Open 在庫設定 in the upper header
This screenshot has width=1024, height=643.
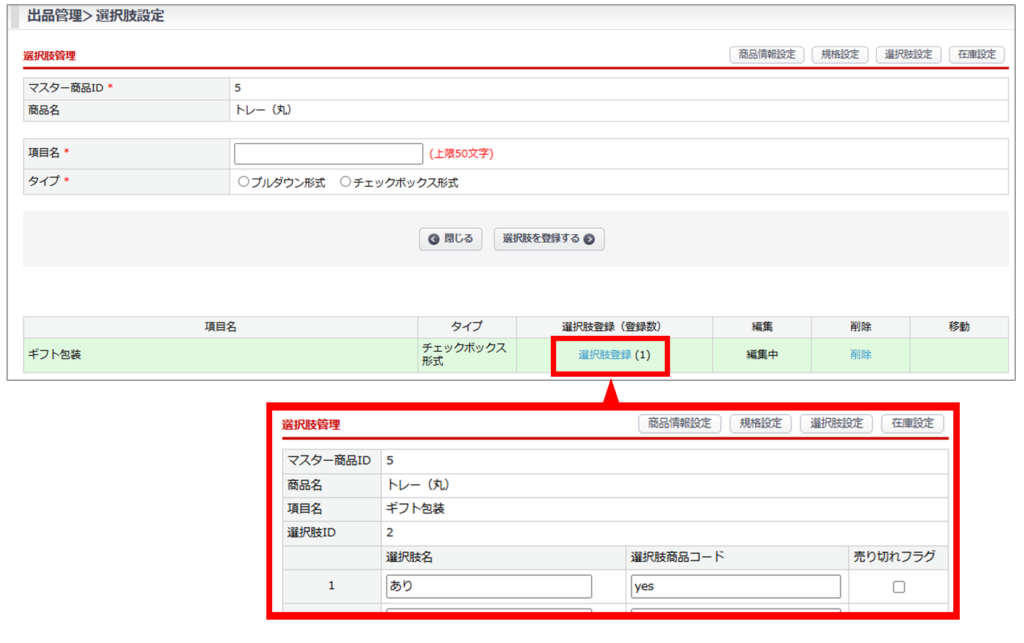[x=976, y=55]
